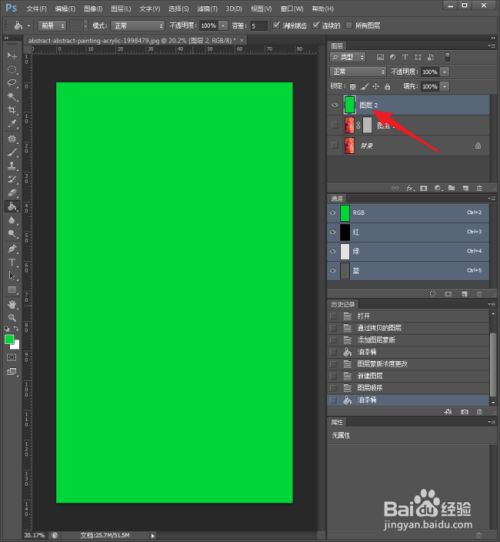Click the green foreground color swatch
Viewport: 500px width, 542px height.
tap(9, 339)
